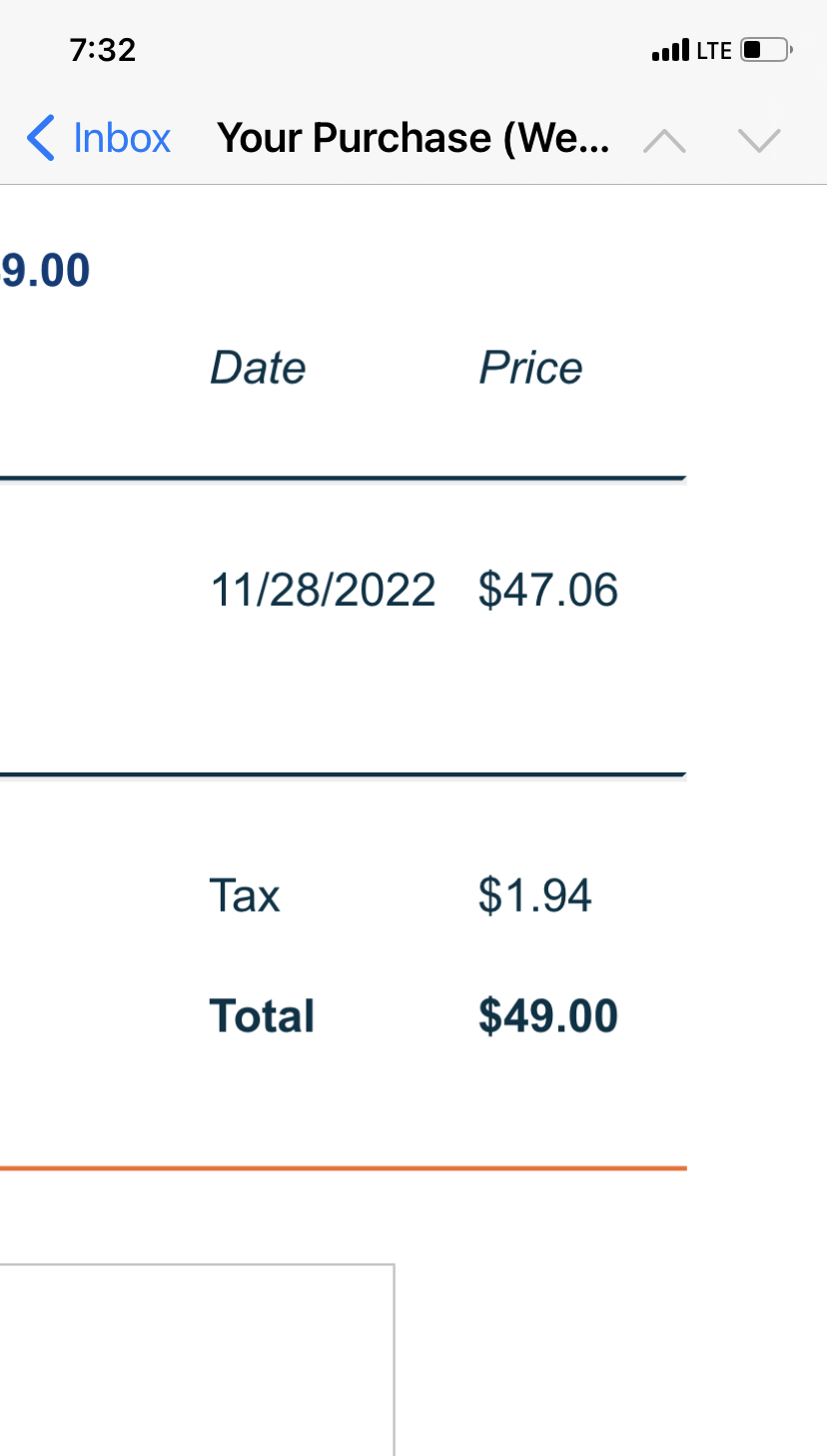
Task: Select the $1.94 tax amount
Action: [x=535, y=895]
